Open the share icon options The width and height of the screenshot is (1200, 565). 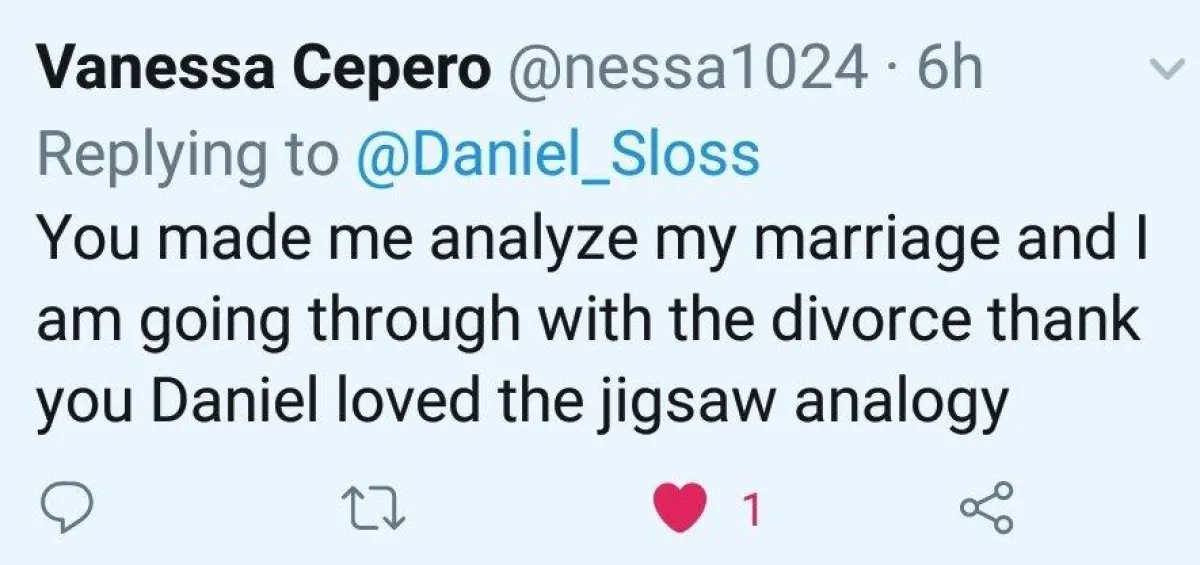(986, 511)
